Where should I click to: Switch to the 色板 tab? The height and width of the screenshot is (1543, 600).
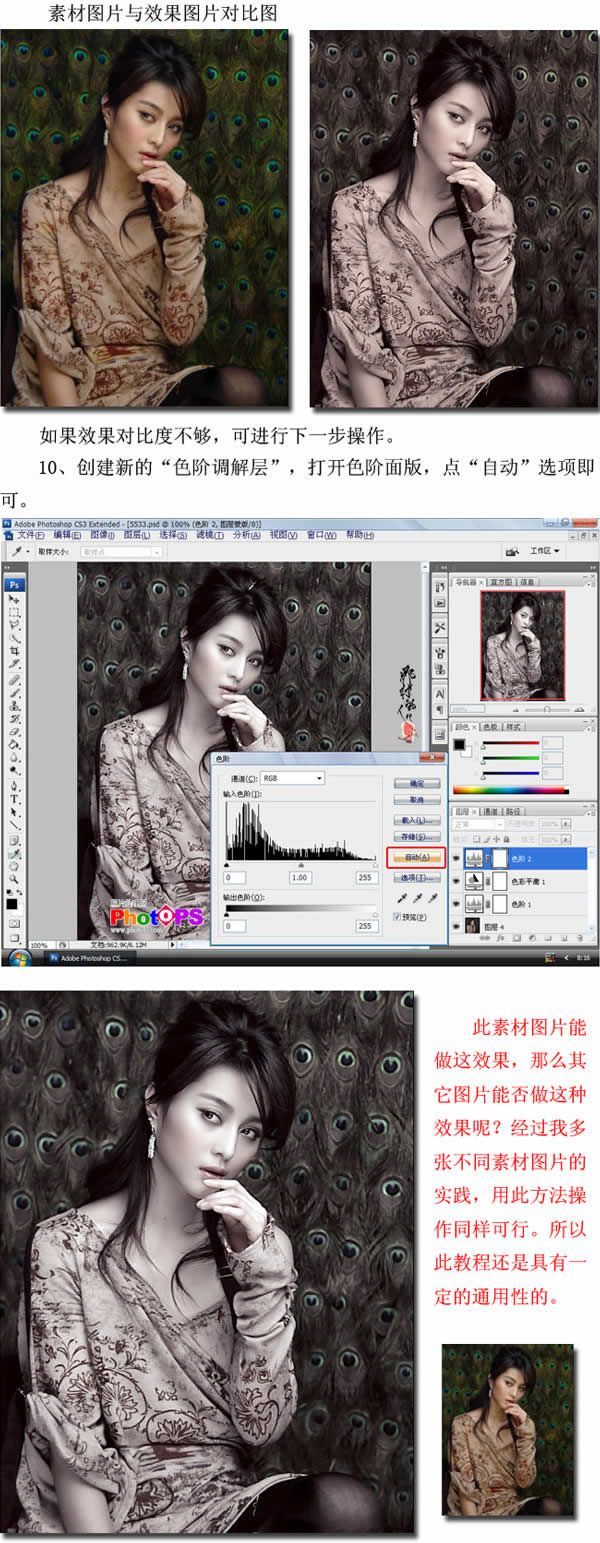[490, 726]
